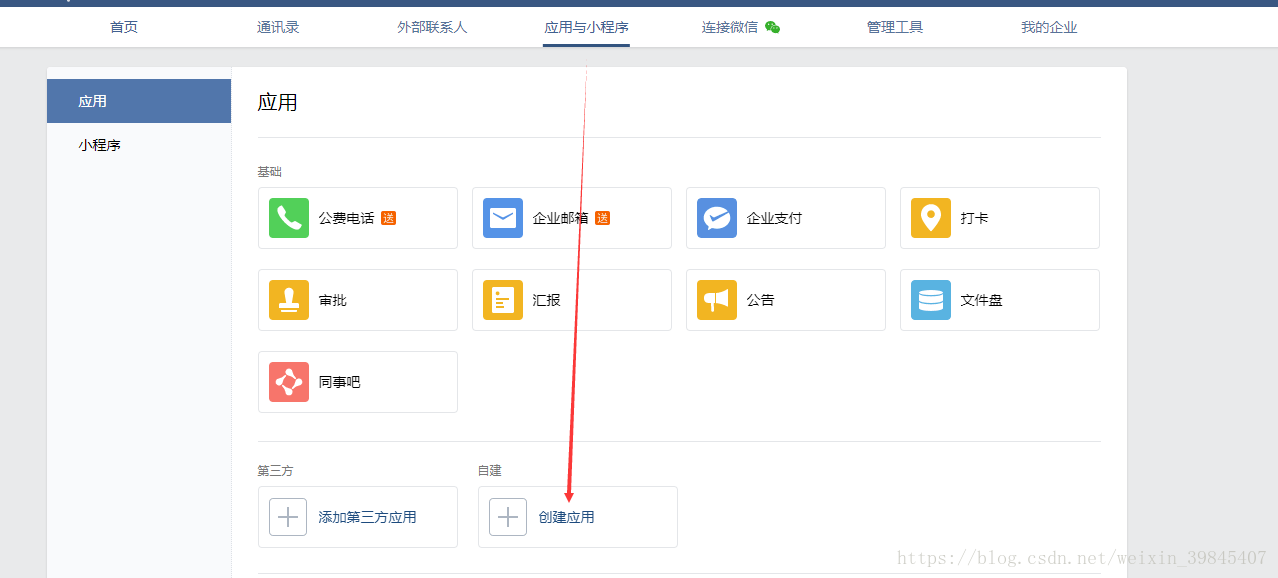Open the 公费电话 green phone icon
1278x578 pixels.
[x=289, y=218]
